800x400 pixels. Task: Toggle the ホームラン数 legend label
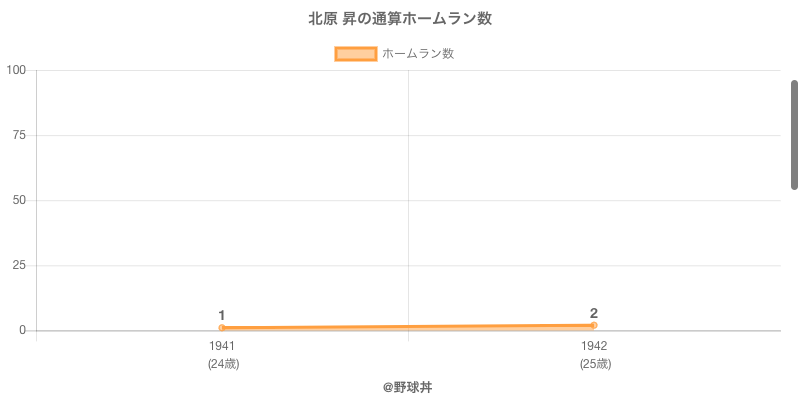(418, 54)
